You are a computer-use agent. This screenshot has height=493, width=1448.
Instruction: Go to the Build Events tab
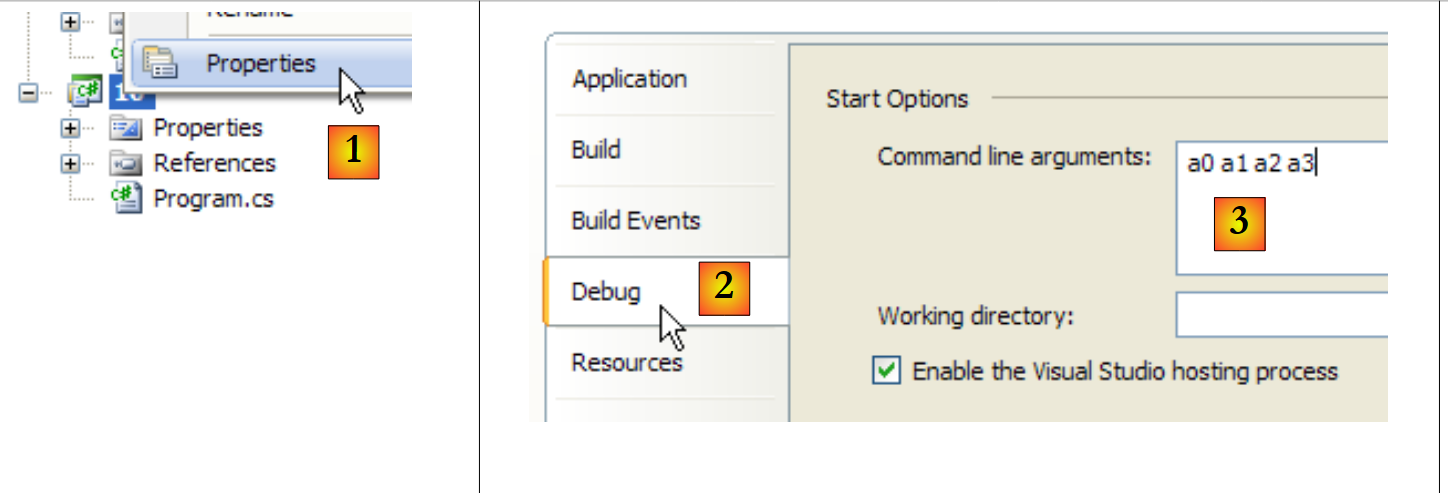tap(635, 220)
